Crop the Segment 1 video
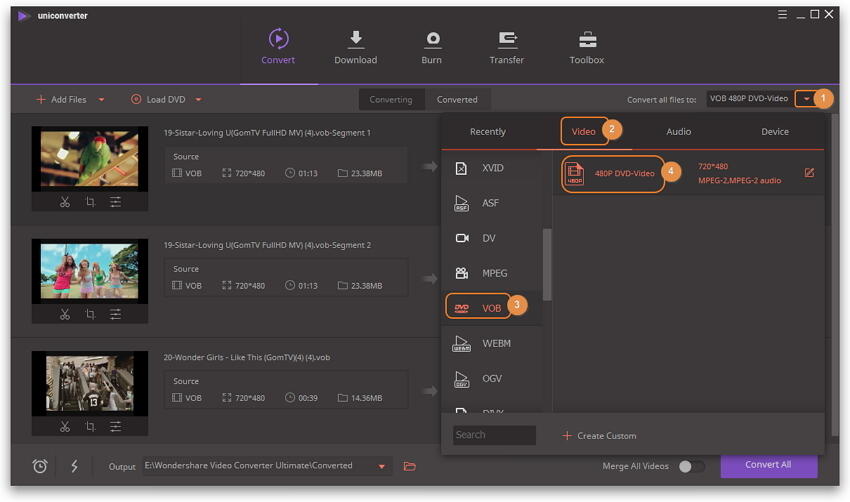850x502 pixels. (x=90, y=202)
